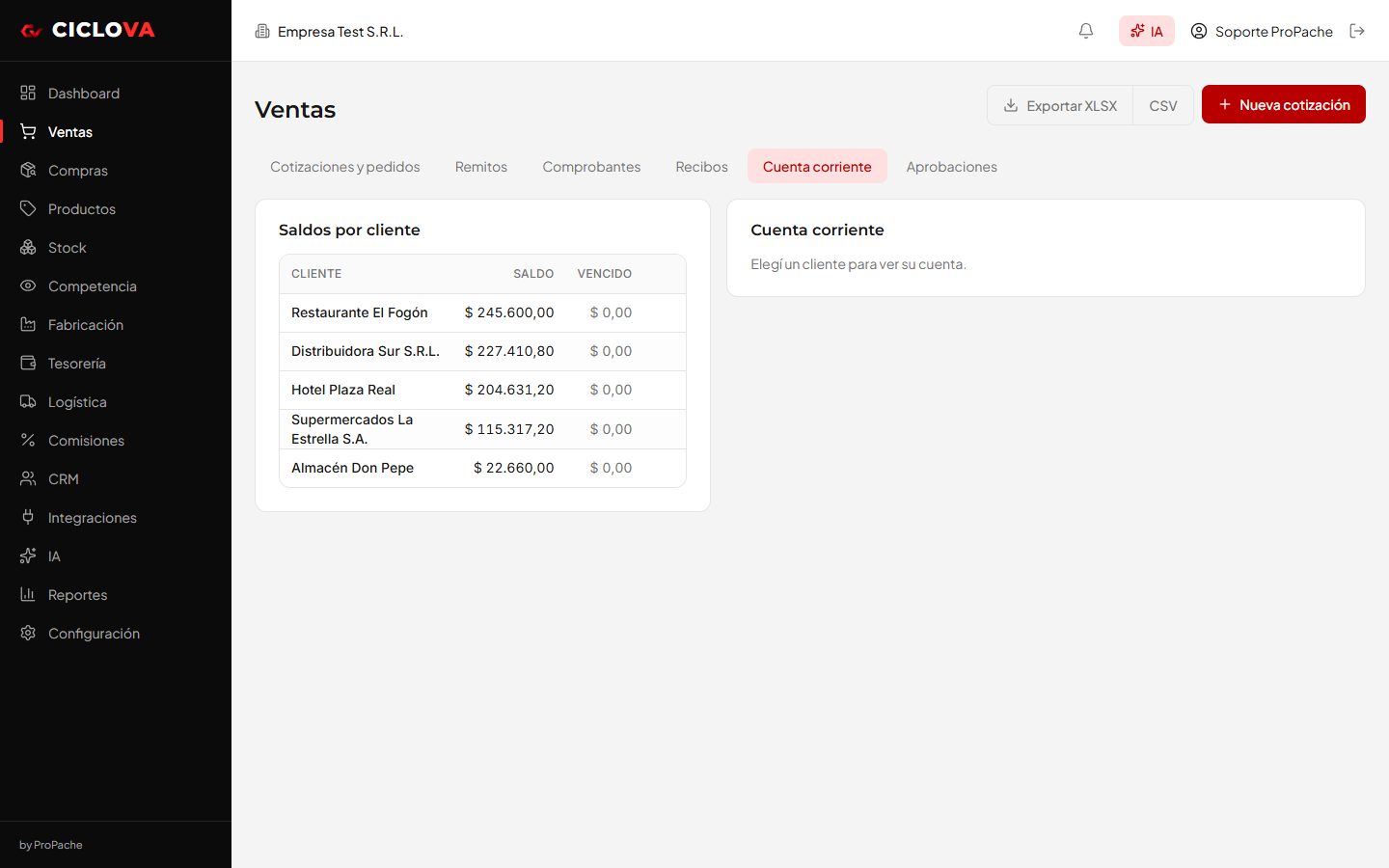Click the Logística truck icon

point(28,401)
